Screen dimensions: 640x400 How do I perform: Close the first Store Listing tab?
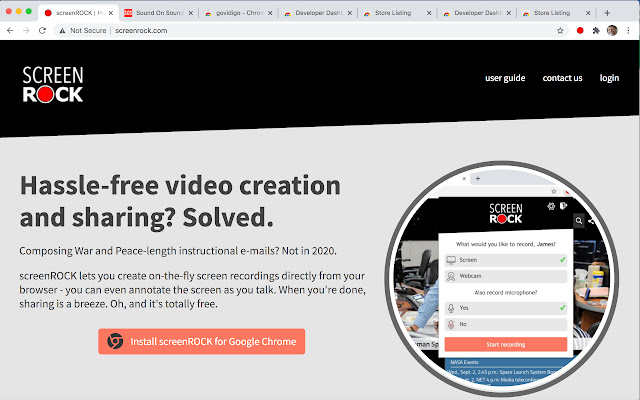[x=429, y=13]
